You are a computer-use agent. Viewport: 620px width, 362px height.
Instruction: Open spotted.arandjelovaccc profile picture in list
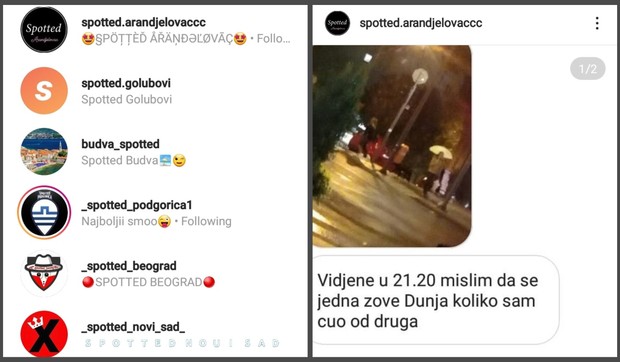pyautogui.click(x=44, y=30)
